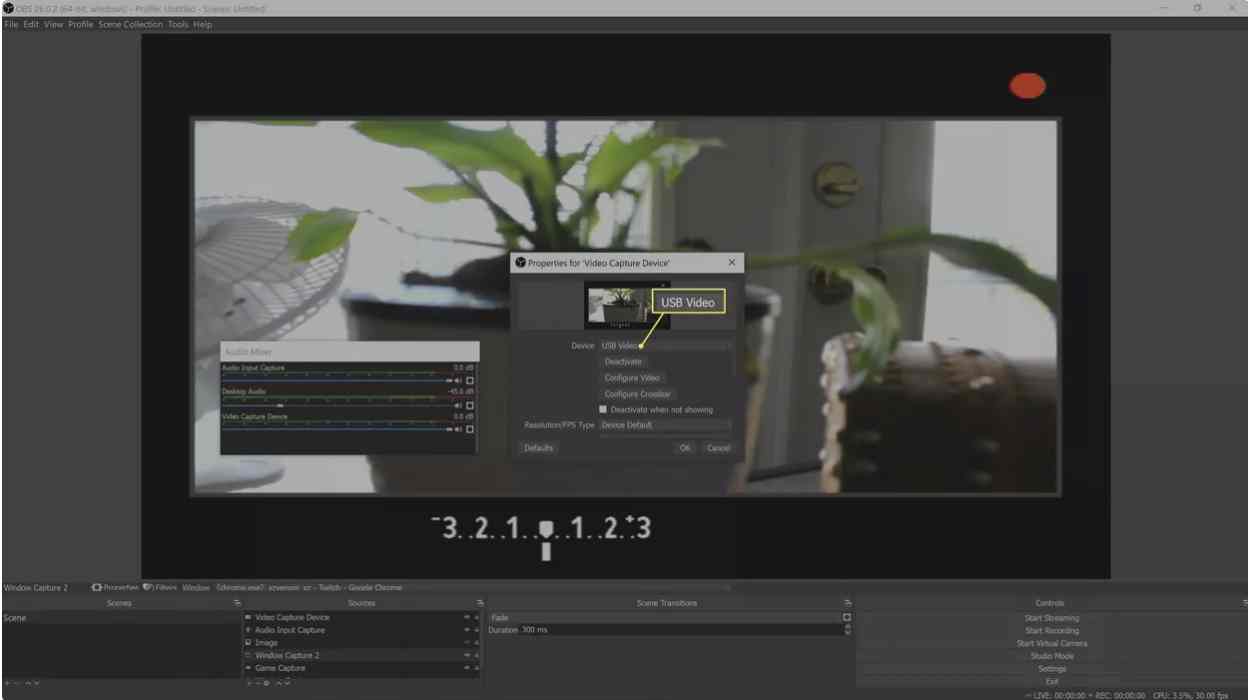The image size is (1248, 700).
Task: Click the OBS logo in title bar
Action: [x=9, y=8]
